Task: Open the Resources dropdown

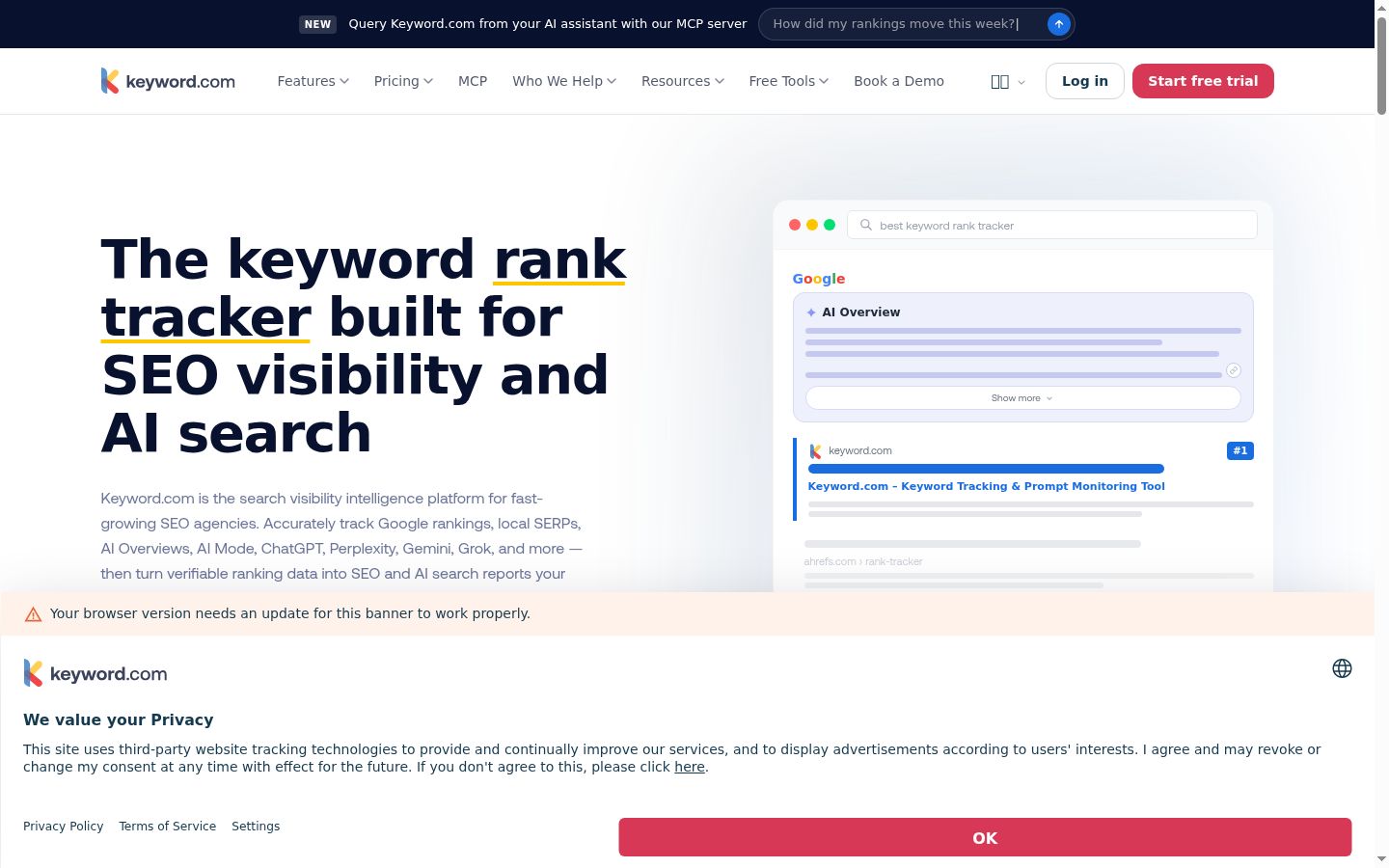Action: [x=683, y=81]
